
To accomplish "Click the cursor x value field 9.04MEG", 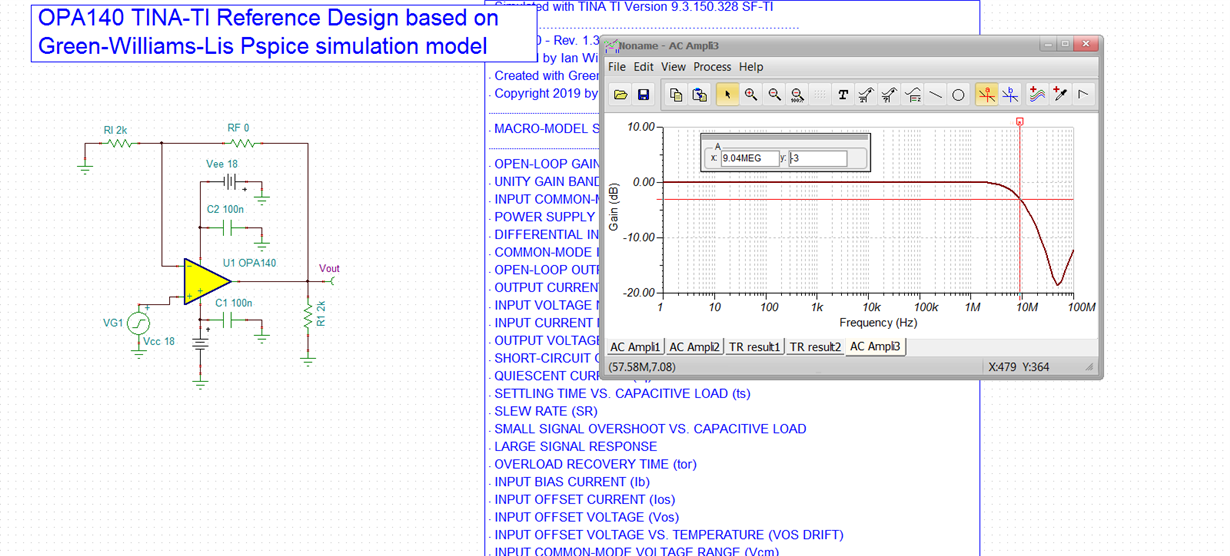I will click(749, 158).
